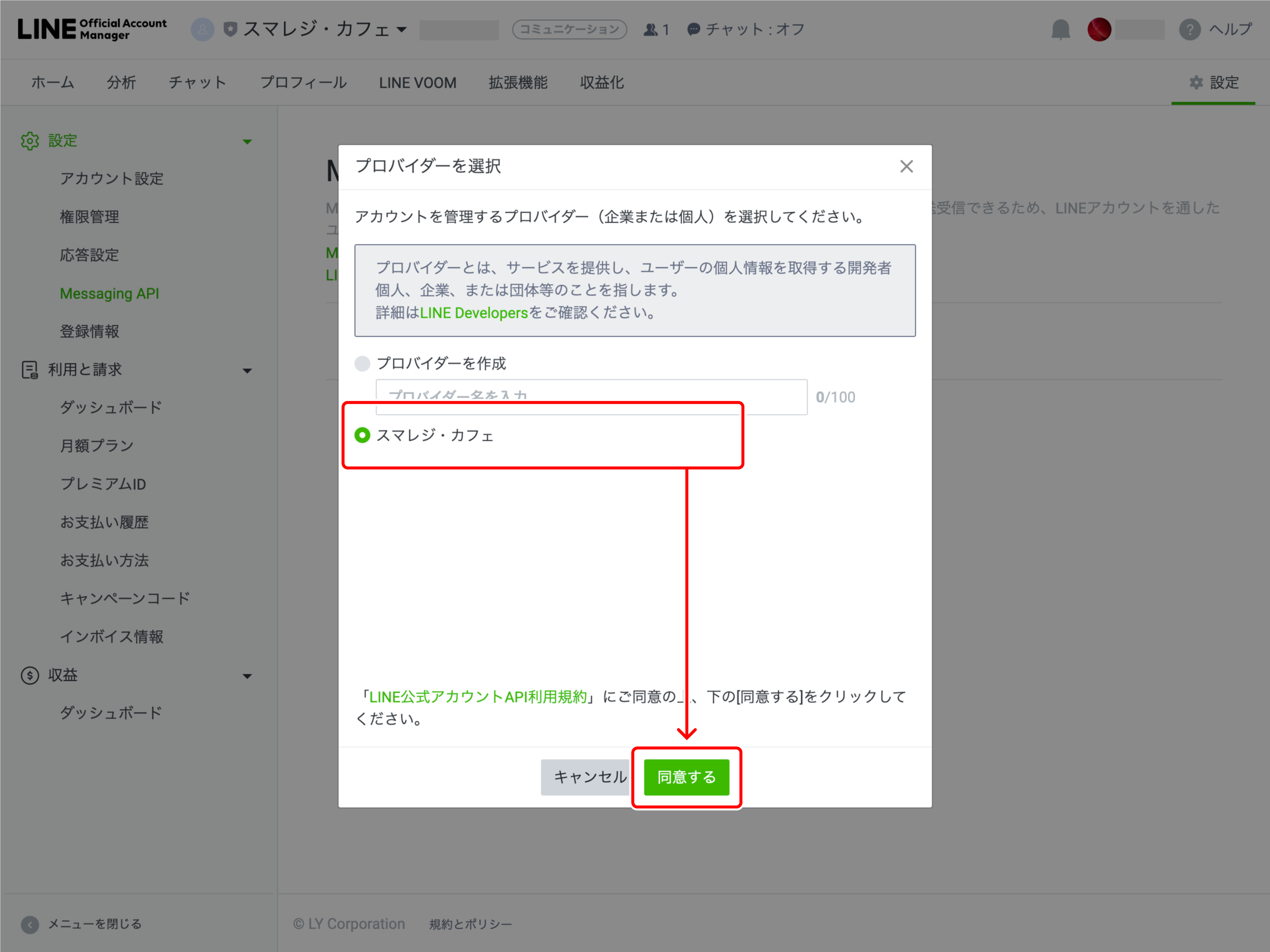Open 月額プラン in sidebar

[x=97, y=446]
